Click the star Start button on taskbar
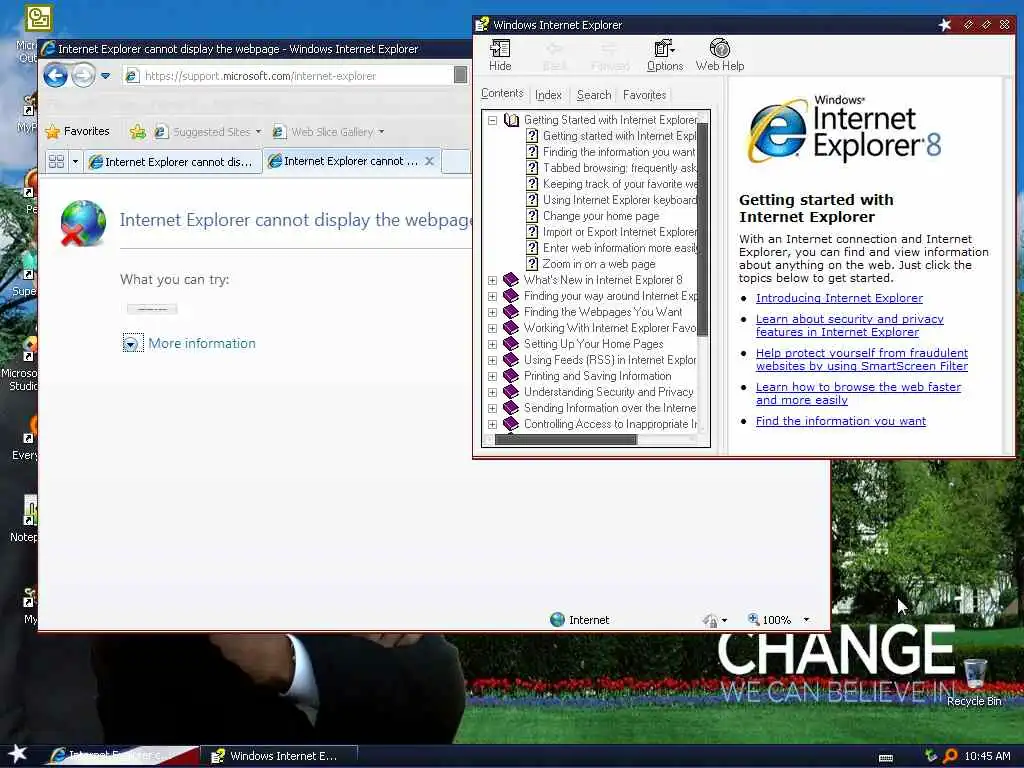Viewport: 1024px width, 768px height. pos(17,754)
